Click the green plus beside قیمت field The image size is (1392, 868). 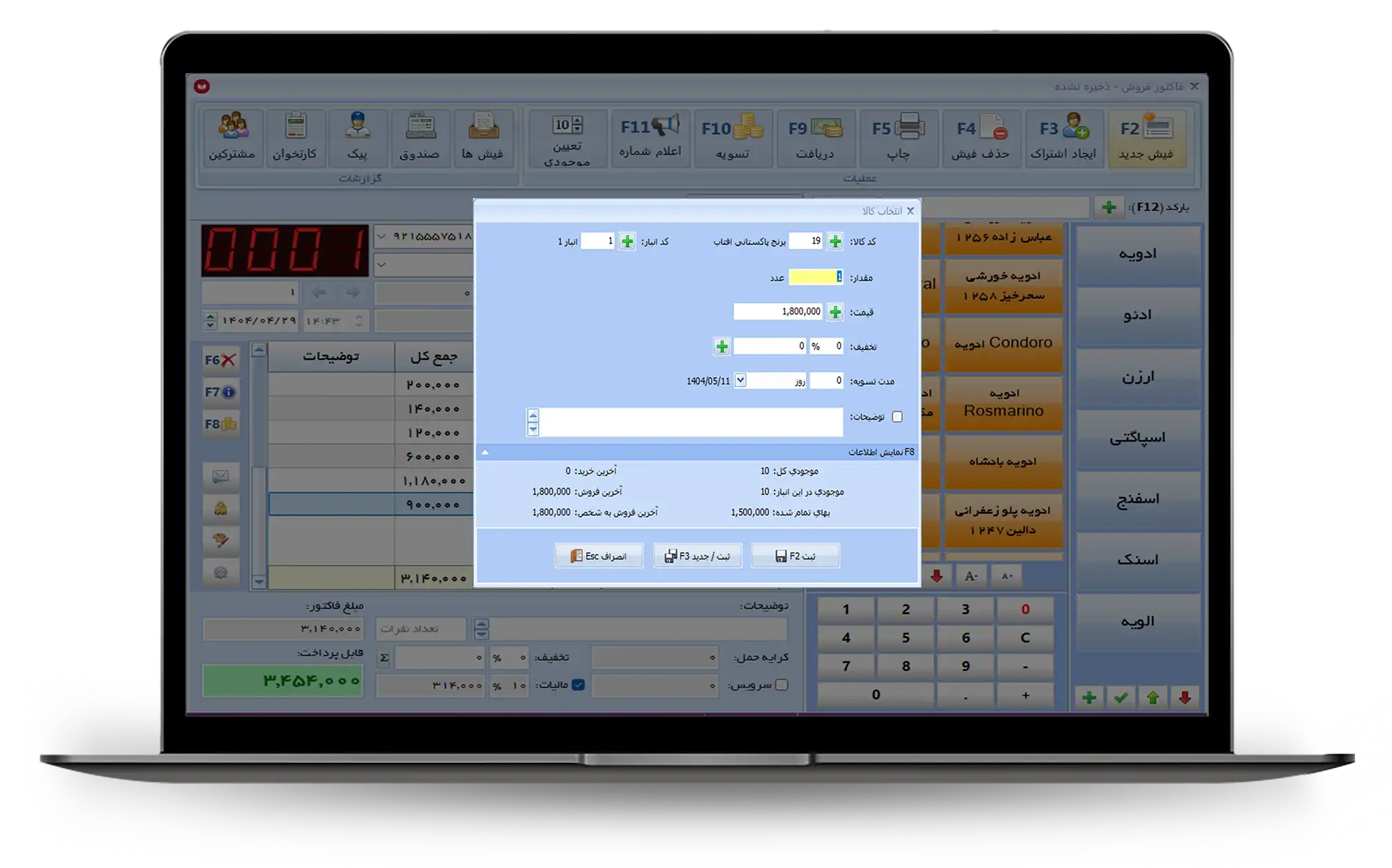pyautogui.click(x=835, y=311)
